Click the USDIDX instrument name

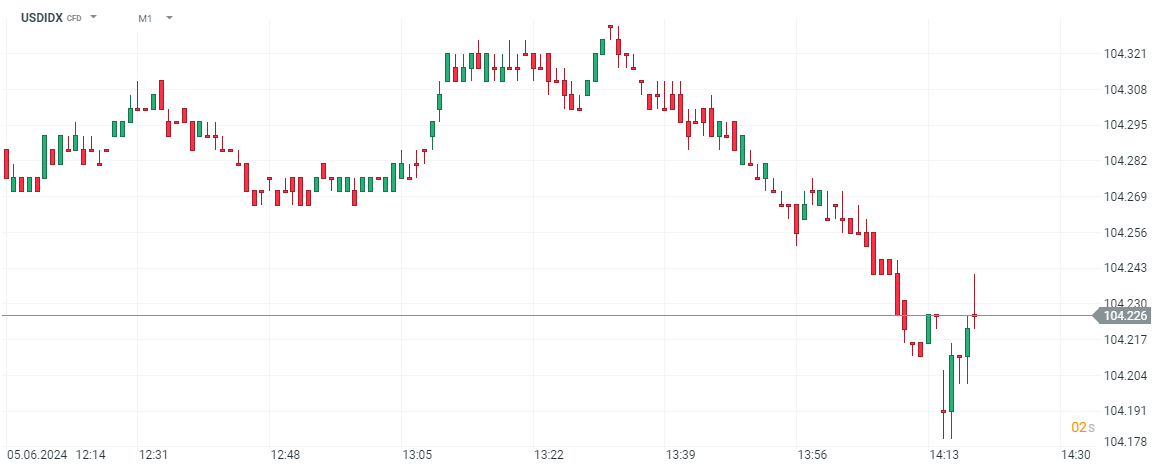pyautogui.click(x=42, y=18)
